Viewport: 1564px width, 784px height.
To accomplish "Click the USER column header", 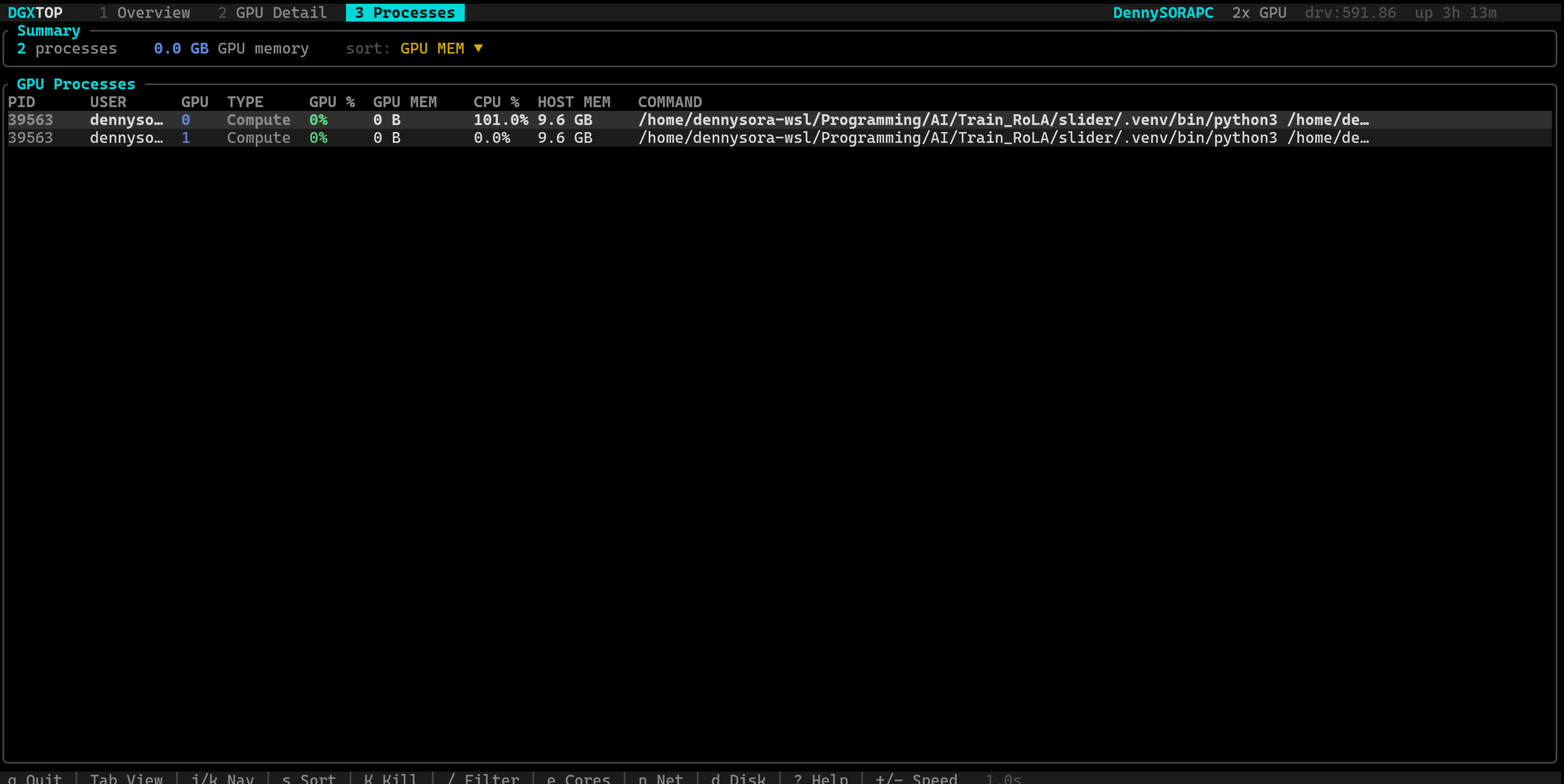I will pos(108,102).
